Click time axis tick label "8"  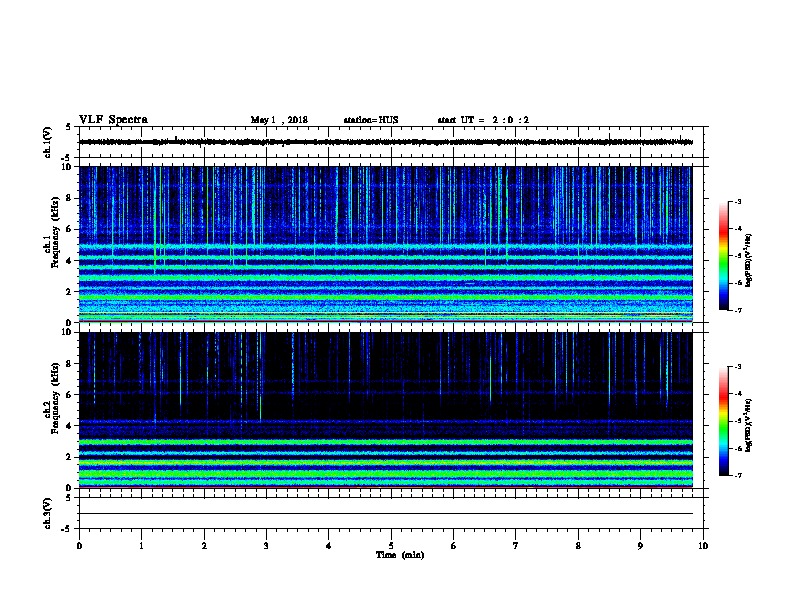point(578,546)
